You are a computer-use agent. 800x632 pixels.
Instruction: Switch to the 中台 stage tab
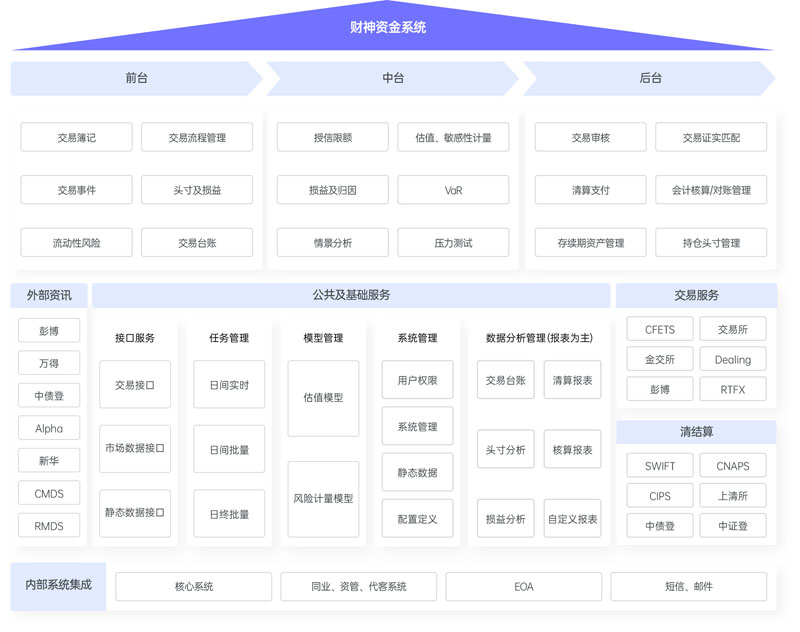392,78
